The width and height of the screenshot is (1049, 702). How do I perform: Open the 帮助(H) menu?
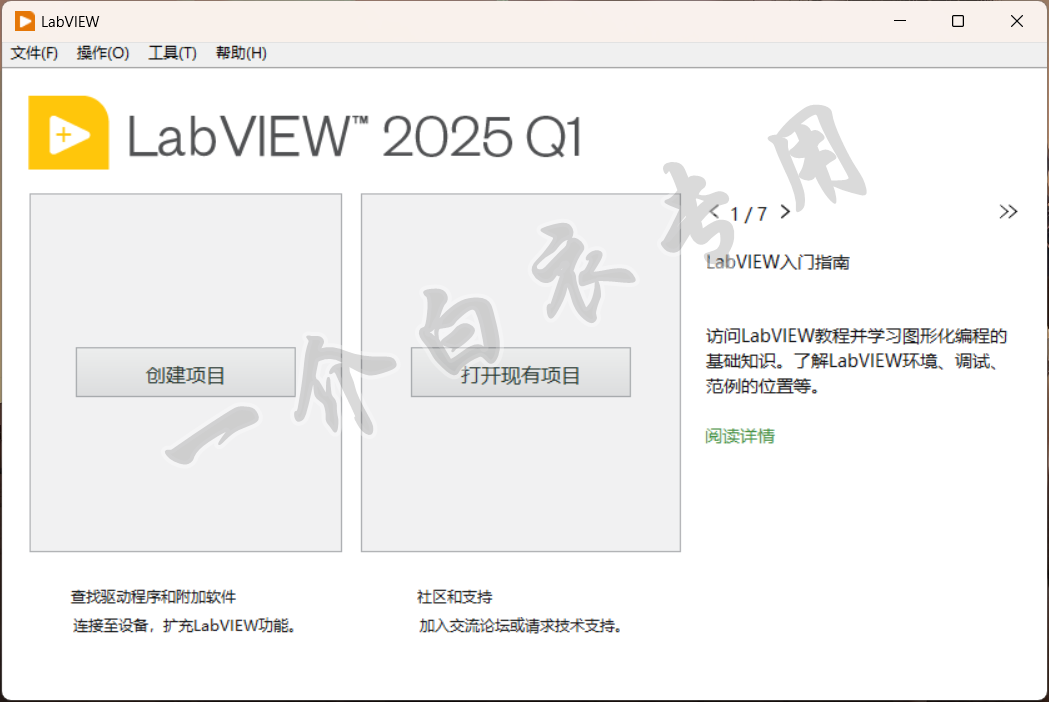click(x=241, y=53)
